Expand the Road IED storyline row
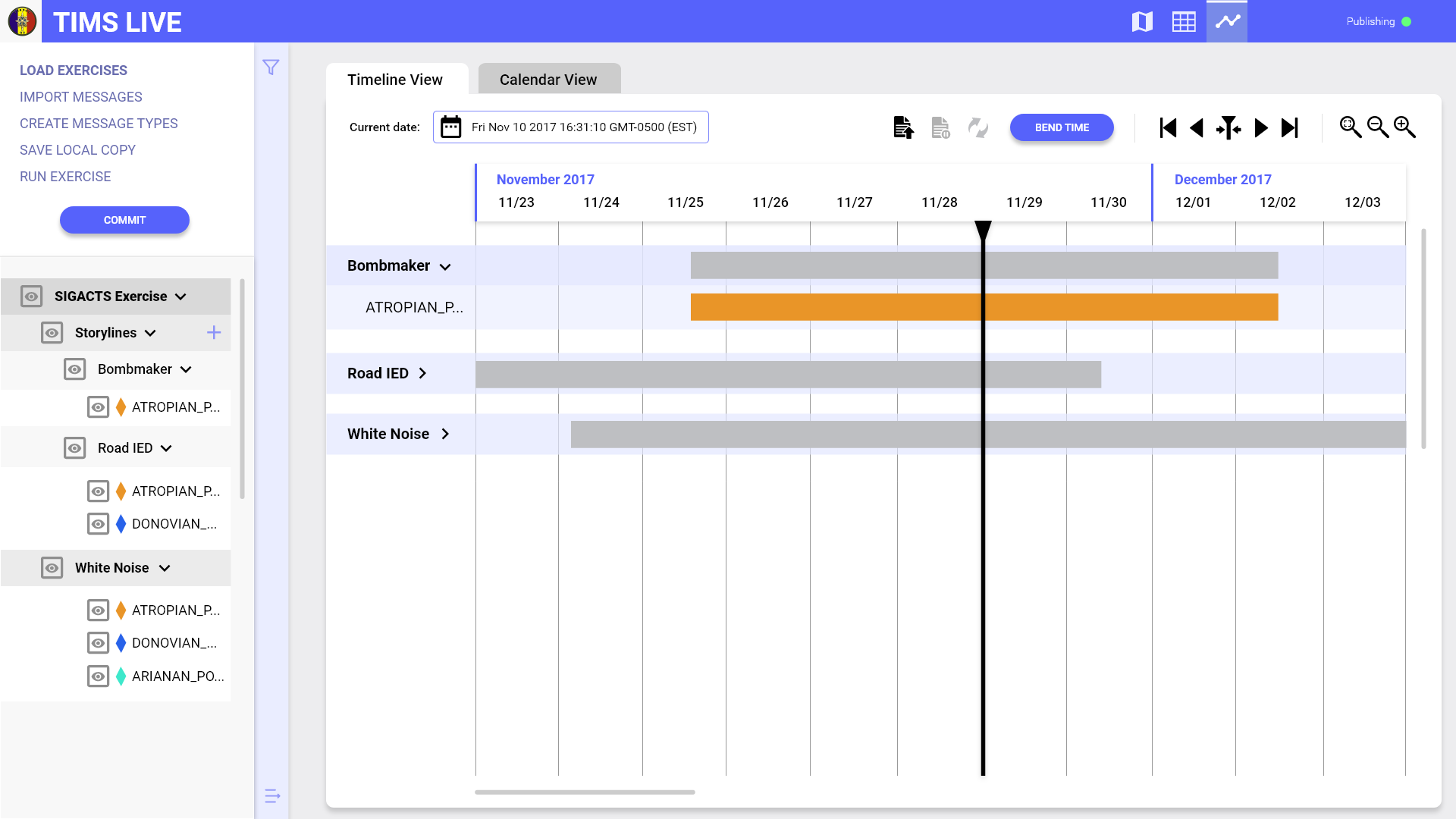This screenshot has width=1456, height=819. click(x=423, y=373)
